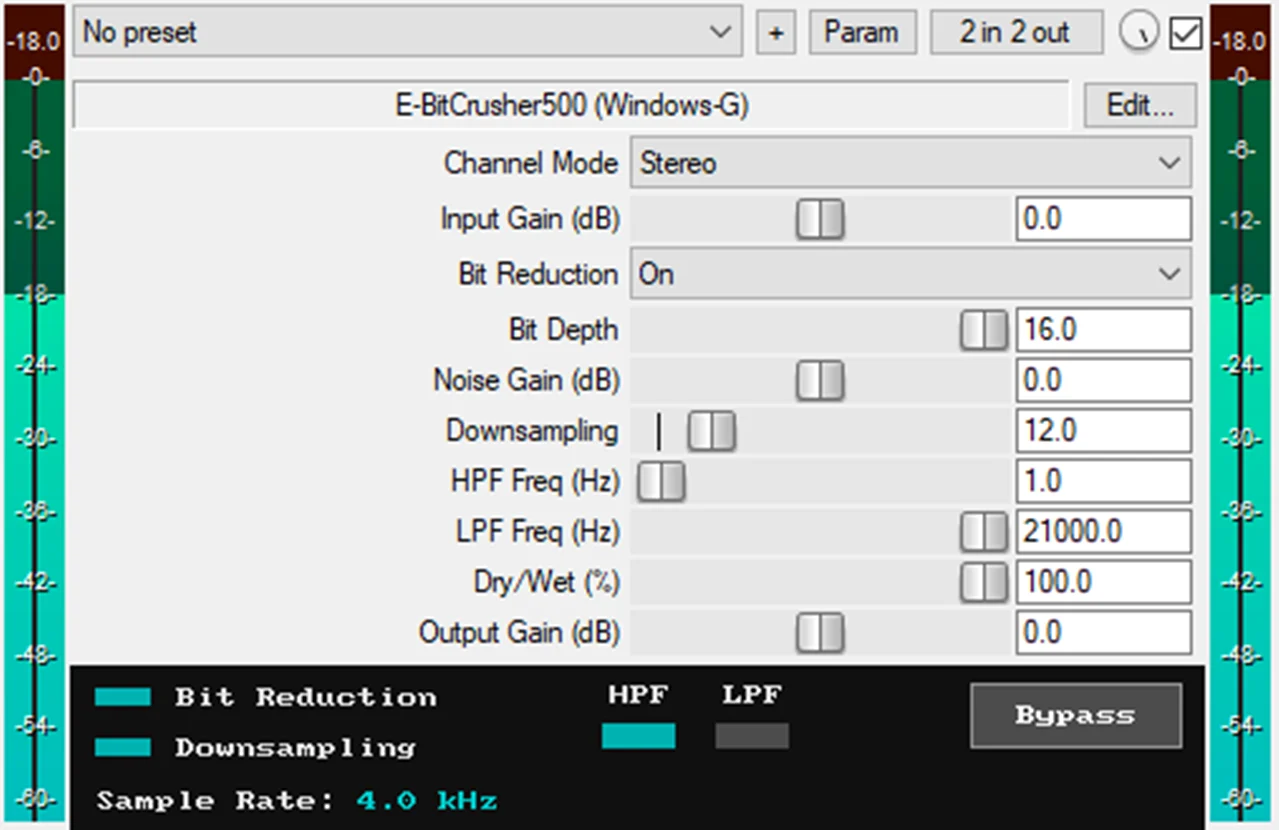Click the HPF Freq slider handle
1279x830 pixels.
661,482
